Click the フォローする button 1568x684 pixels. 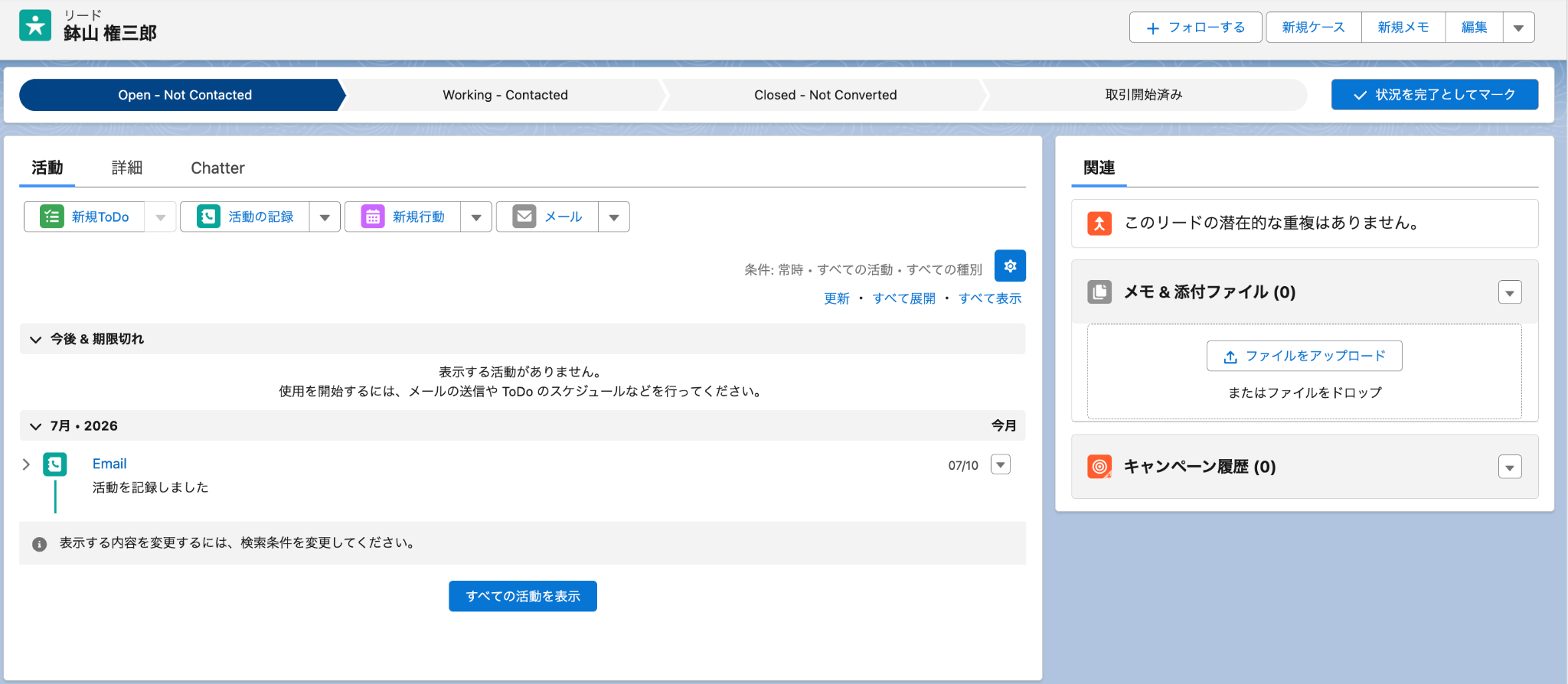[1195, 28]
